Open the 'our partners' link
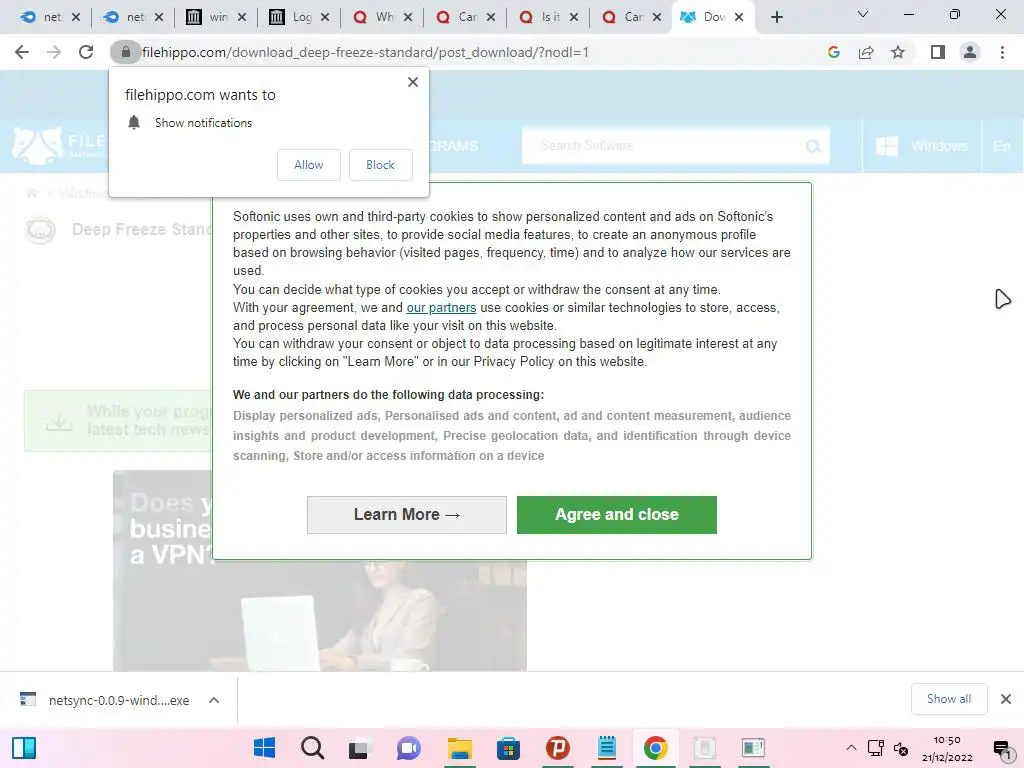This screenshot has width=1024, height=768. tap(441, 308)
